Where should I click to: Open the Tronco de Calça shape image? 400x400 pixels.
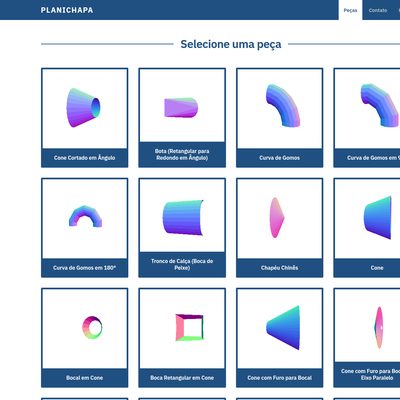(182, 216)
